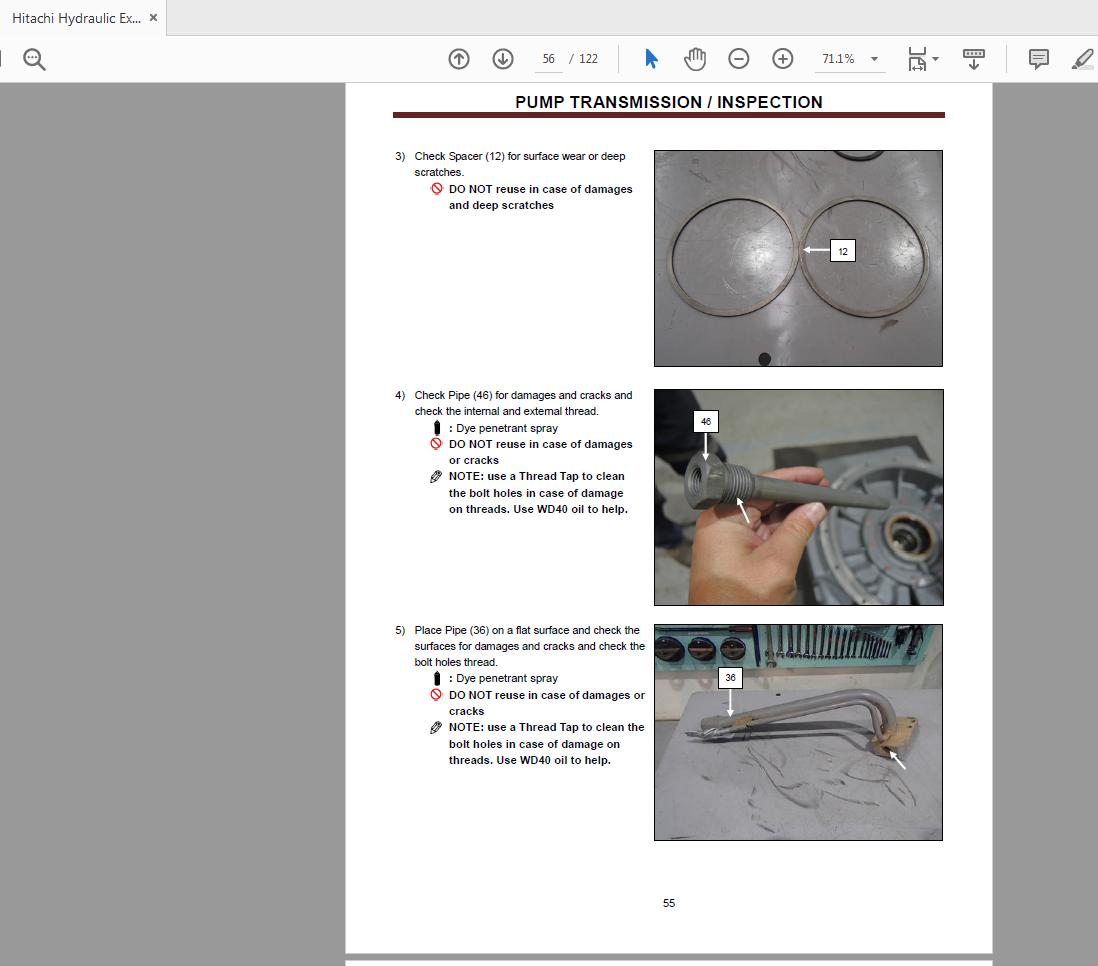Expand the fit page options dropdown arrow

(x=936, y=59)
